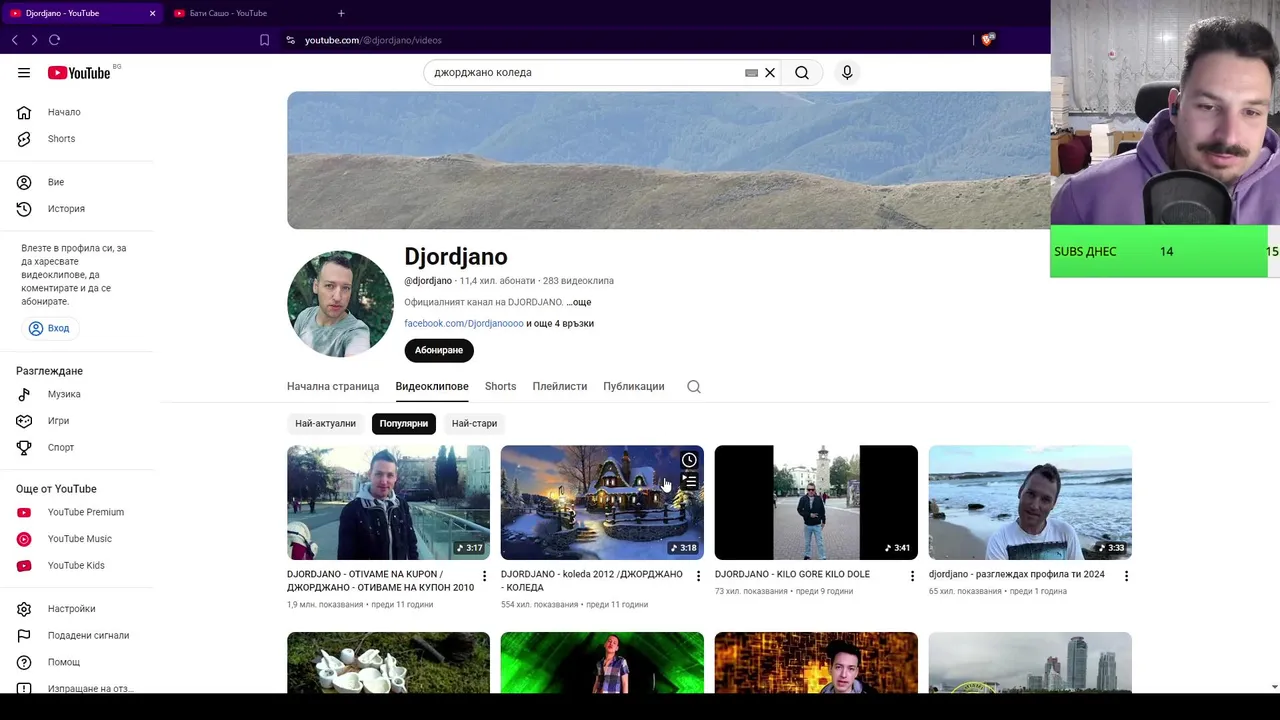Reload the page in browser toolbar

pyautogui.click(x=54, y=40)
